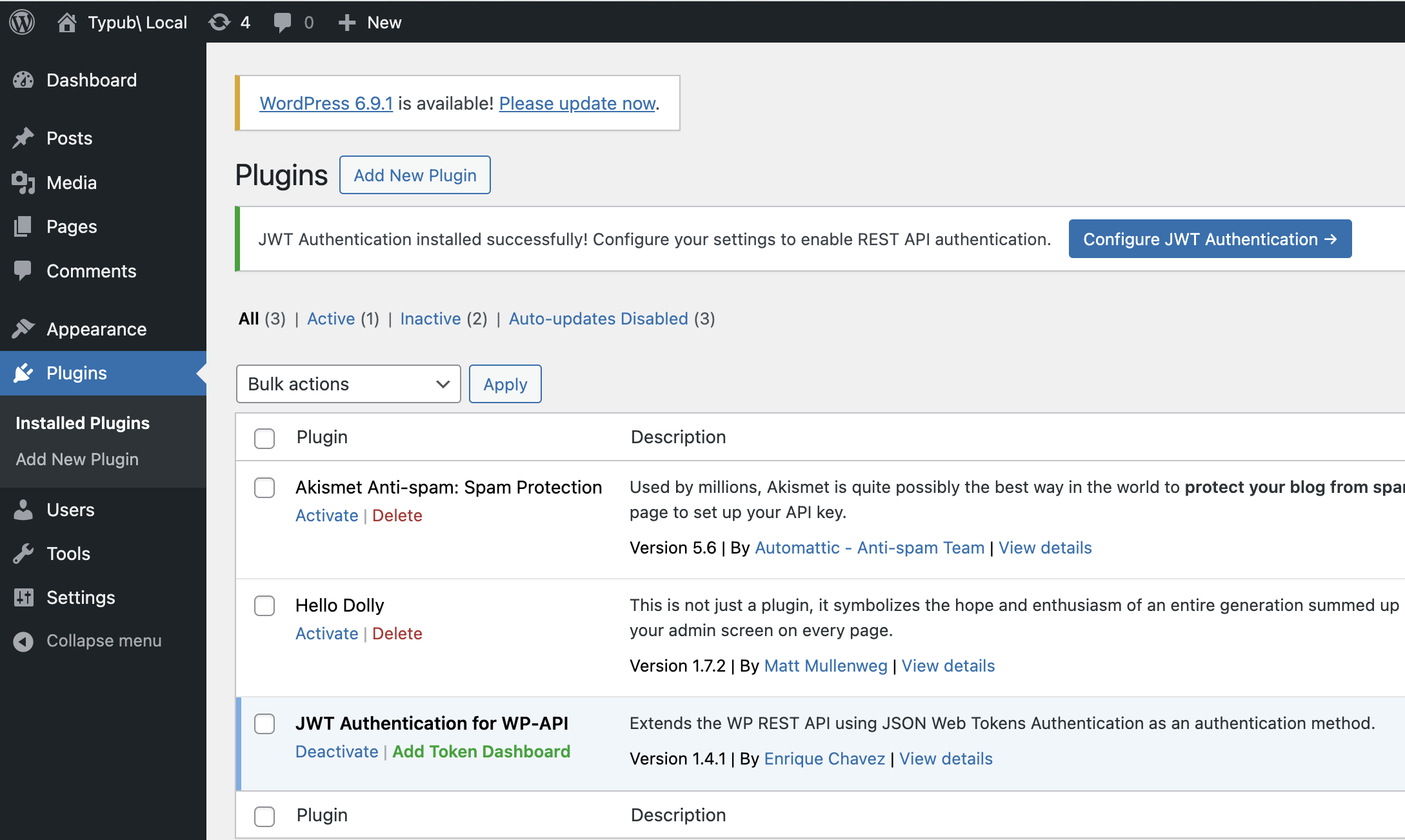Click the New item plus icon

346,21
